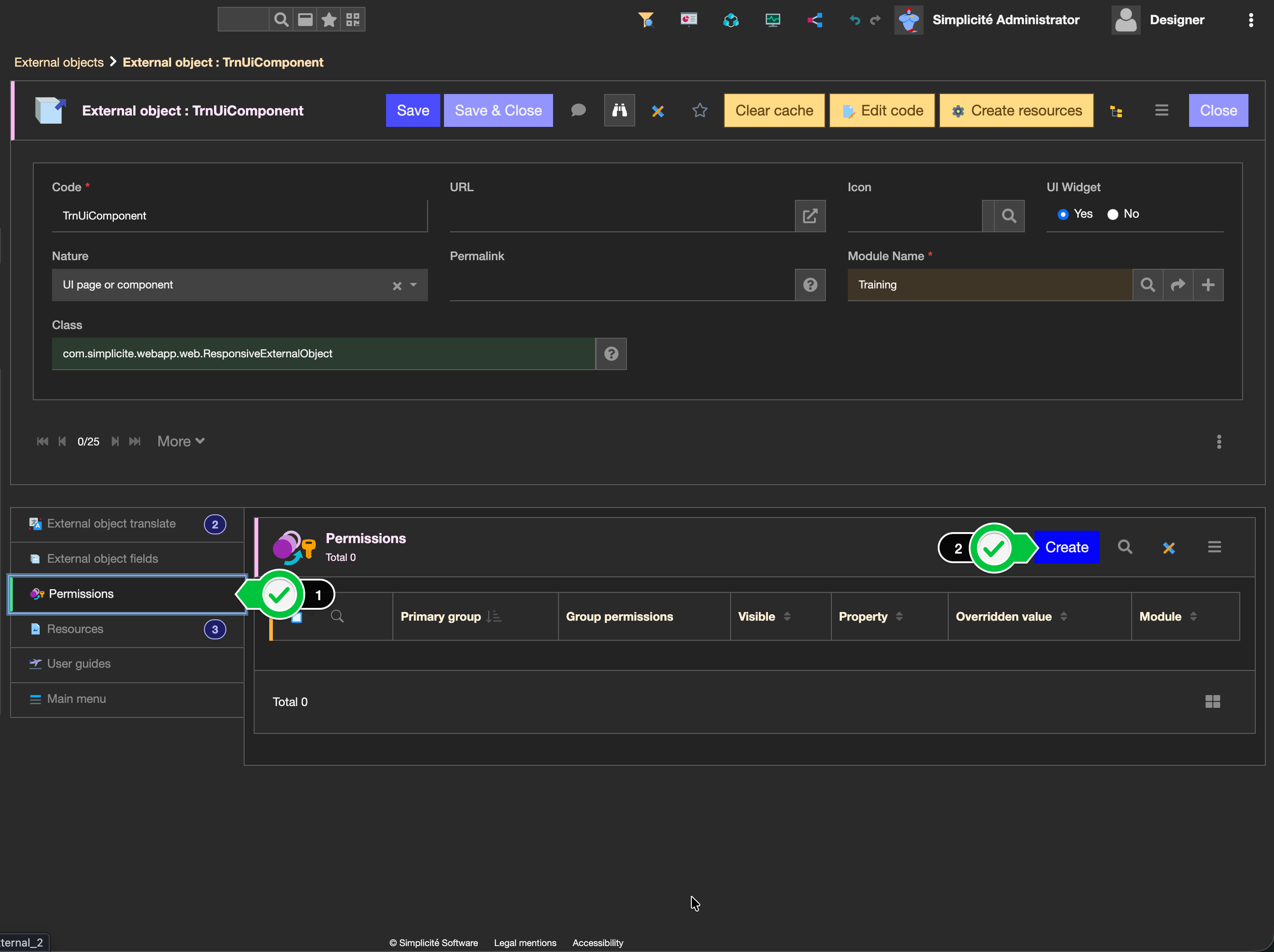
Task: Expand the More navigation dropdown
Action: click(x=181, y=441)
